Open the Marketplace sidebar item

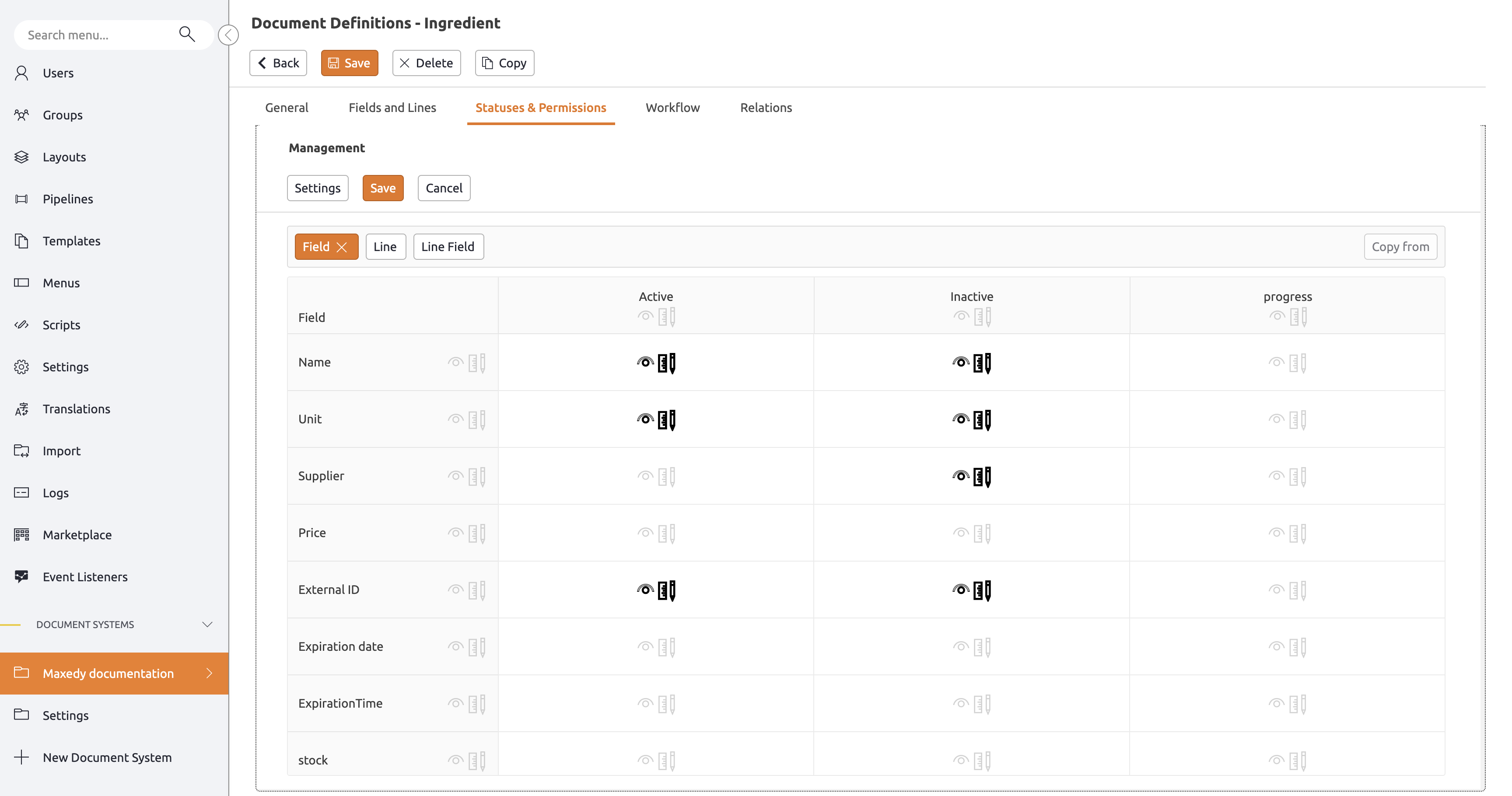point(77,534)
